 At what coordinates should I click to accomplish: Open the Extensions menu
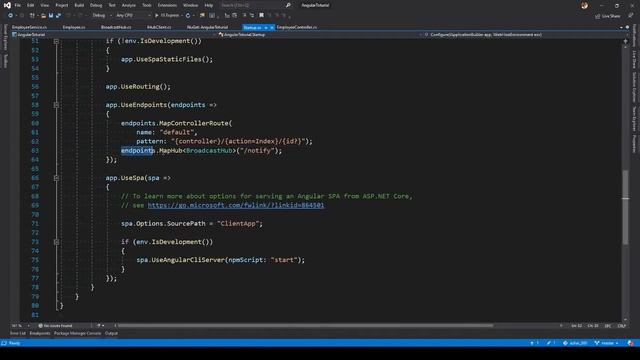(167, 5)
